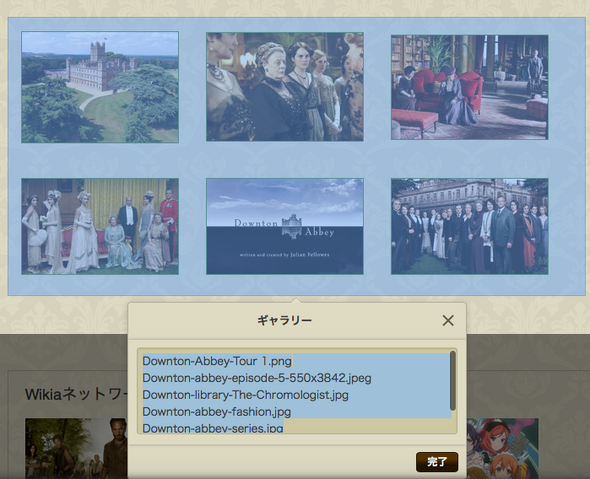Click the Wikiaネットワーク heading
The image size is (590, 479).
coord(77,394)
